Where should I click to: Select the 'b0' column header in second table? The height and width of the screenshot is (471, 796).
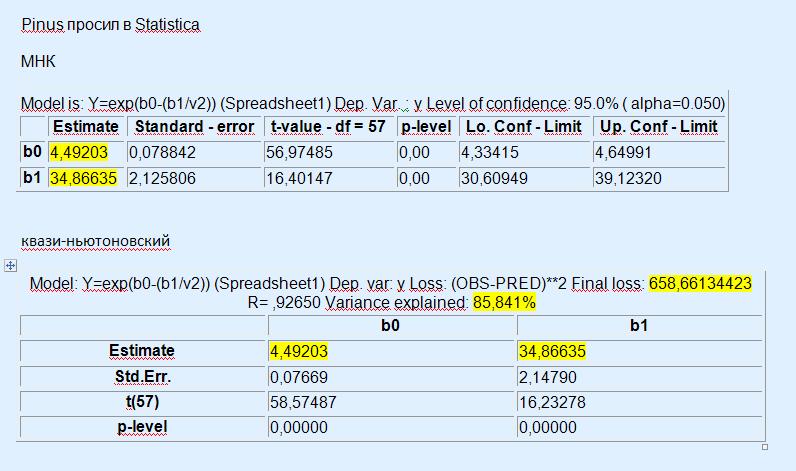tap(390, 325)
